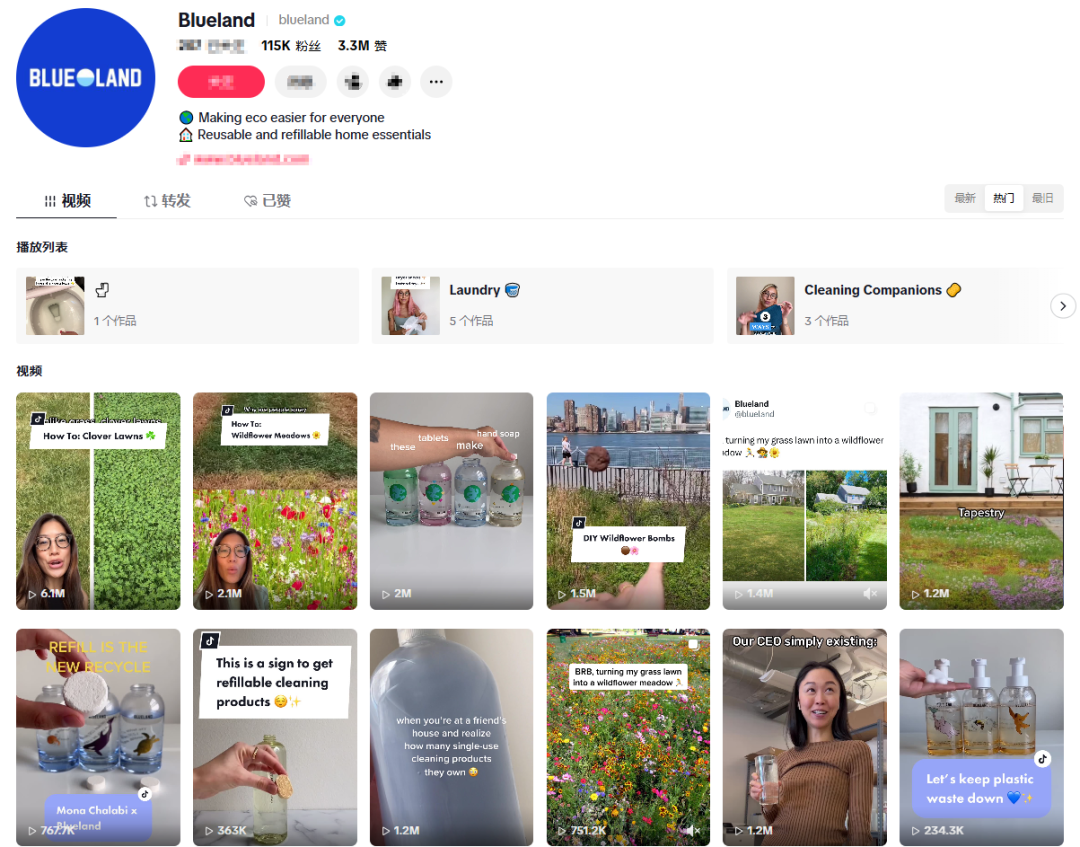Click the Blueland round profile logo
The width and height of the screenshot is (1080, 847).
point(85,77)
